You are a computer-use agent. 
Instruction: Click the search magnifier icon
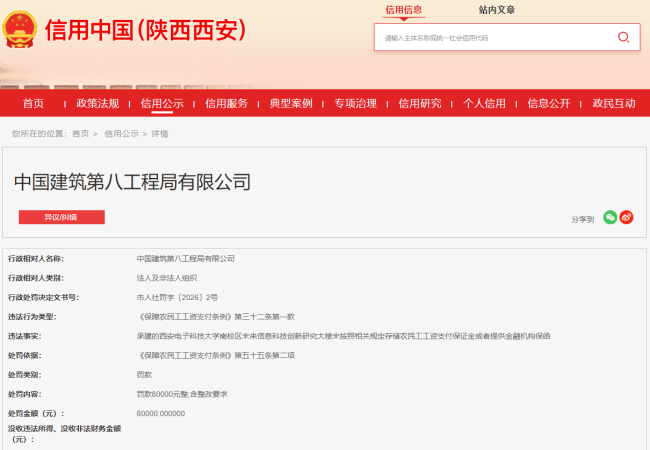tap(623, 37)
